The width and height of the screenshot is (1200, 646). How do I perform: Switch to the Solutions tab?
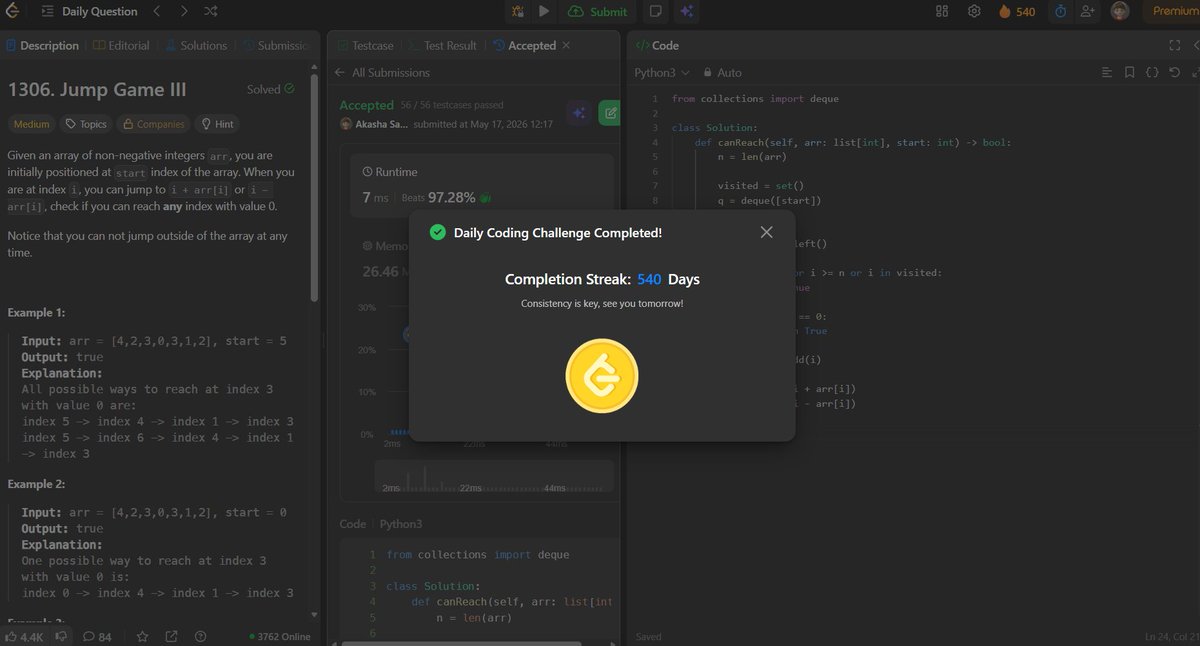(x=196, y=45)
